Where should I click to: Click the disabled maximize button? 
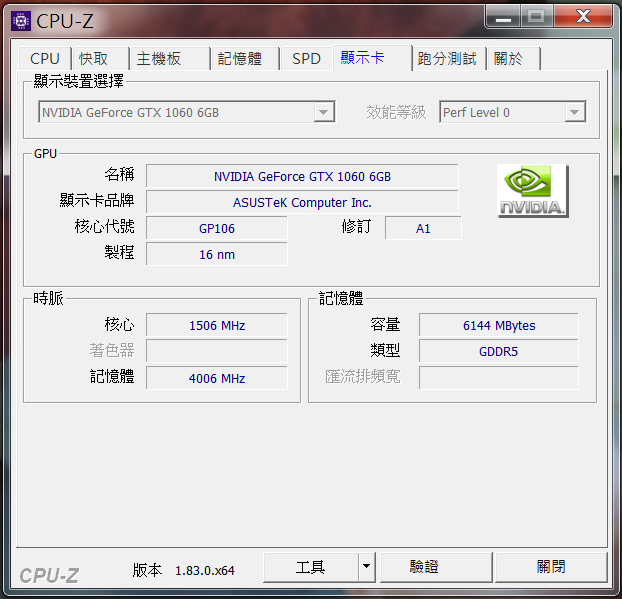[536, 17]
